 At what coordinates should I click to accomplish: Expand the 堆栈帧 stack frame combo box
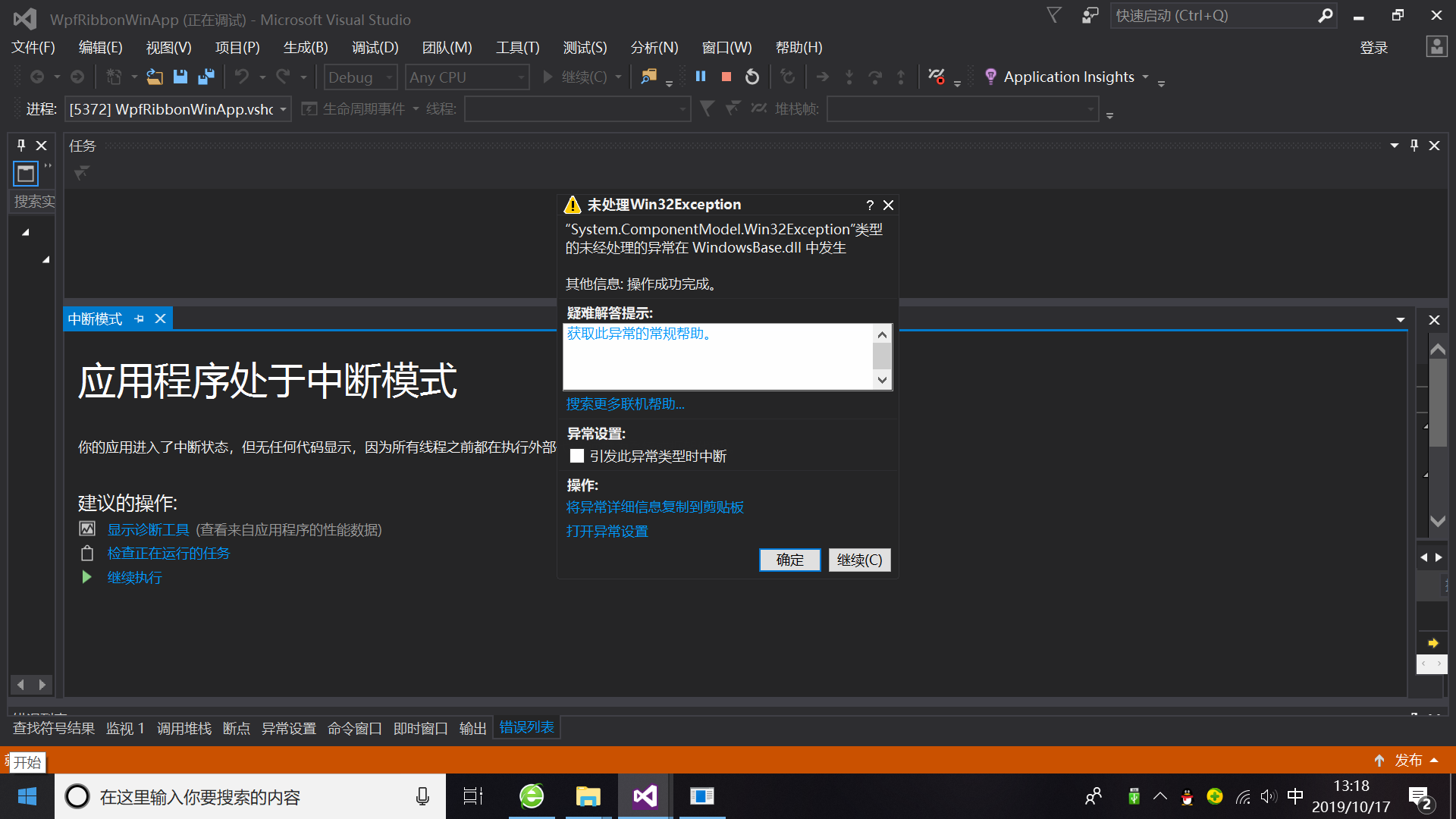(x=1090, y=109)
